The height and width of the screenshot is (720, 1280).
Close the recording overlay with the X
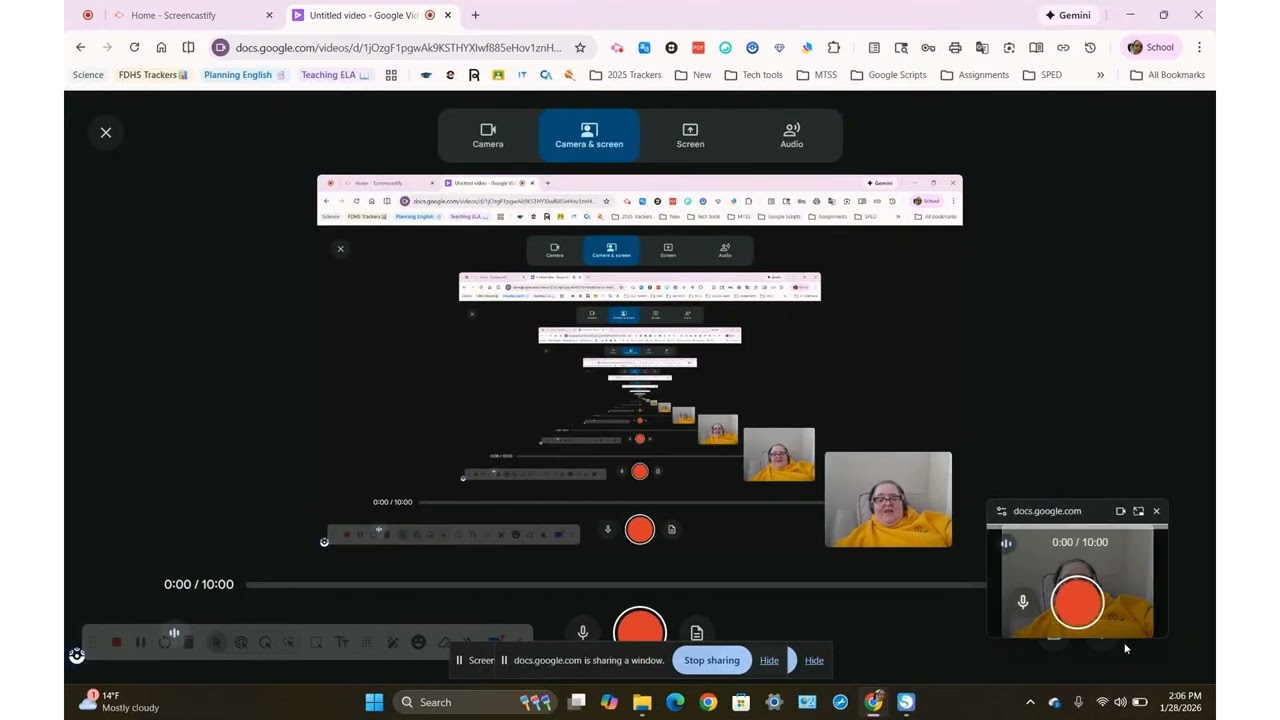pyautogui.click(x=106, y=132)
